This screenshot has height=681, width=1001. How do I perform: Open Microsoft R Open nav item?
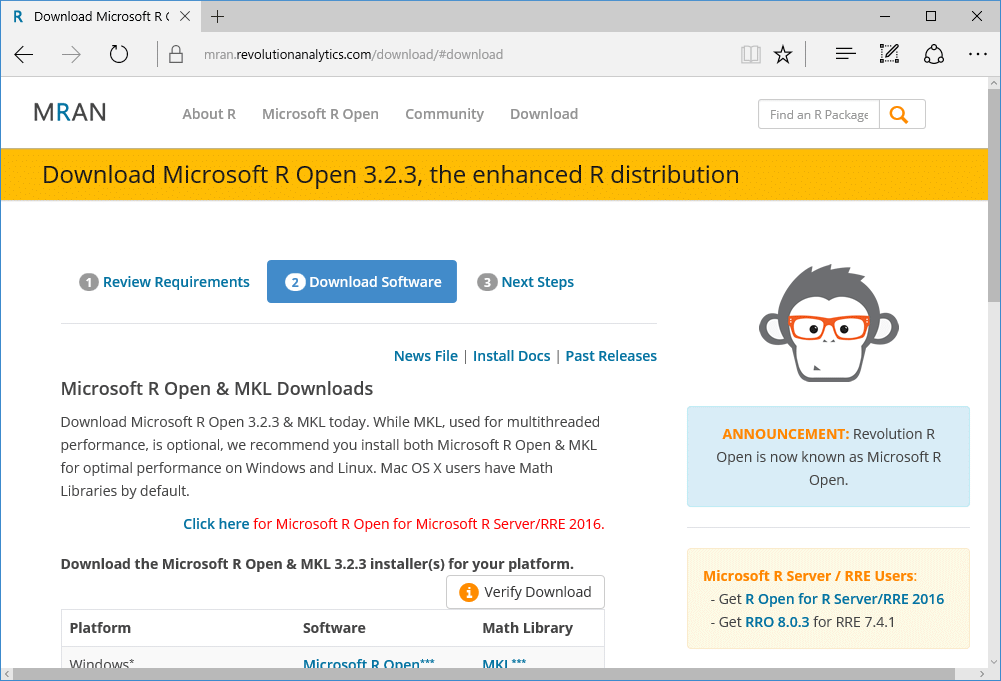tap(320, 114)
